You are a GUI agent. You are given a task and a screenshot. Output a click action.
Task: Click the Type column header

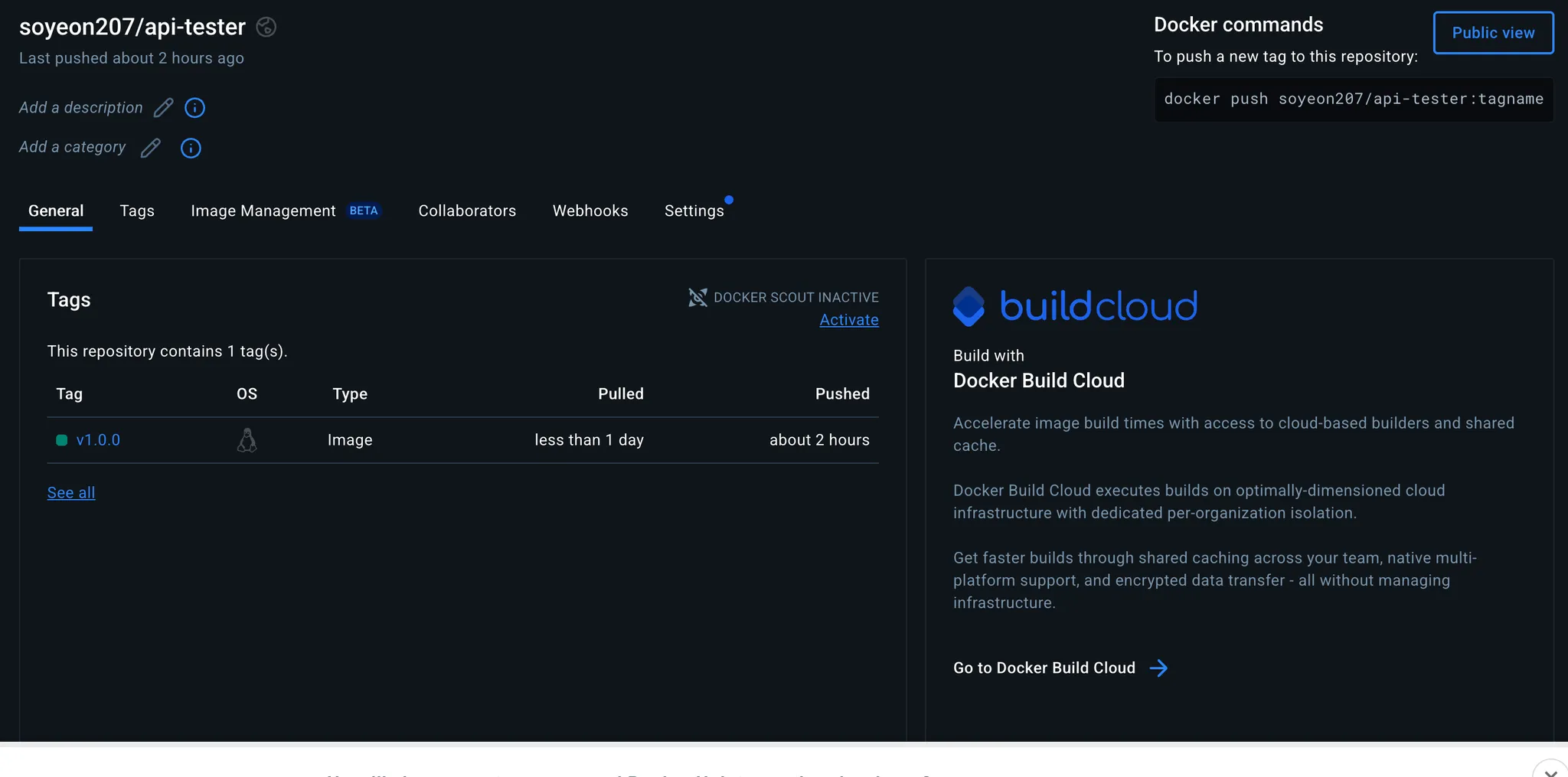[x=350, y=394]
